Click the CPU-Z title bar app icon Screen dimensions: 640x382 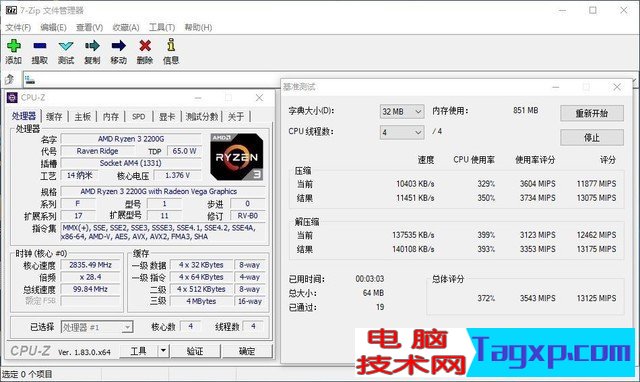pyautogui.click(x=12, y=98)
